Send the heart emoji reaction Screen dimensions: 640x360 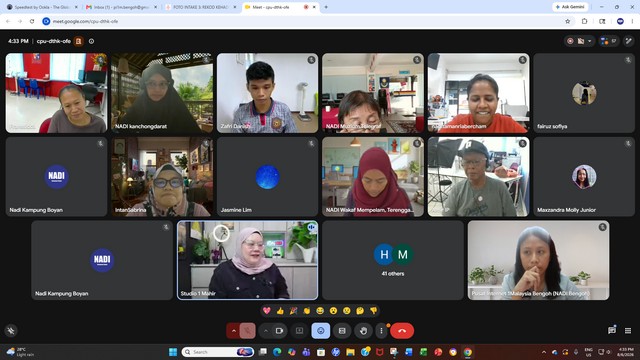267,311
